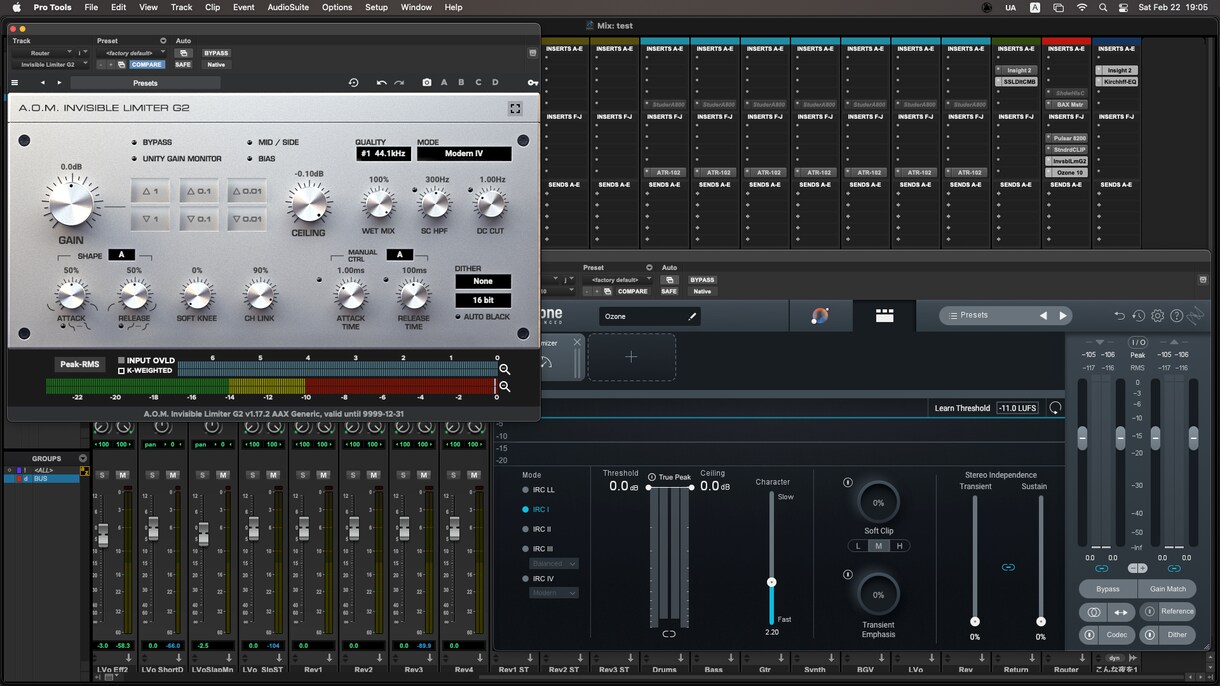Select IRC II mode radio in Ozone
1220x686 pixels.
(526, 529)
